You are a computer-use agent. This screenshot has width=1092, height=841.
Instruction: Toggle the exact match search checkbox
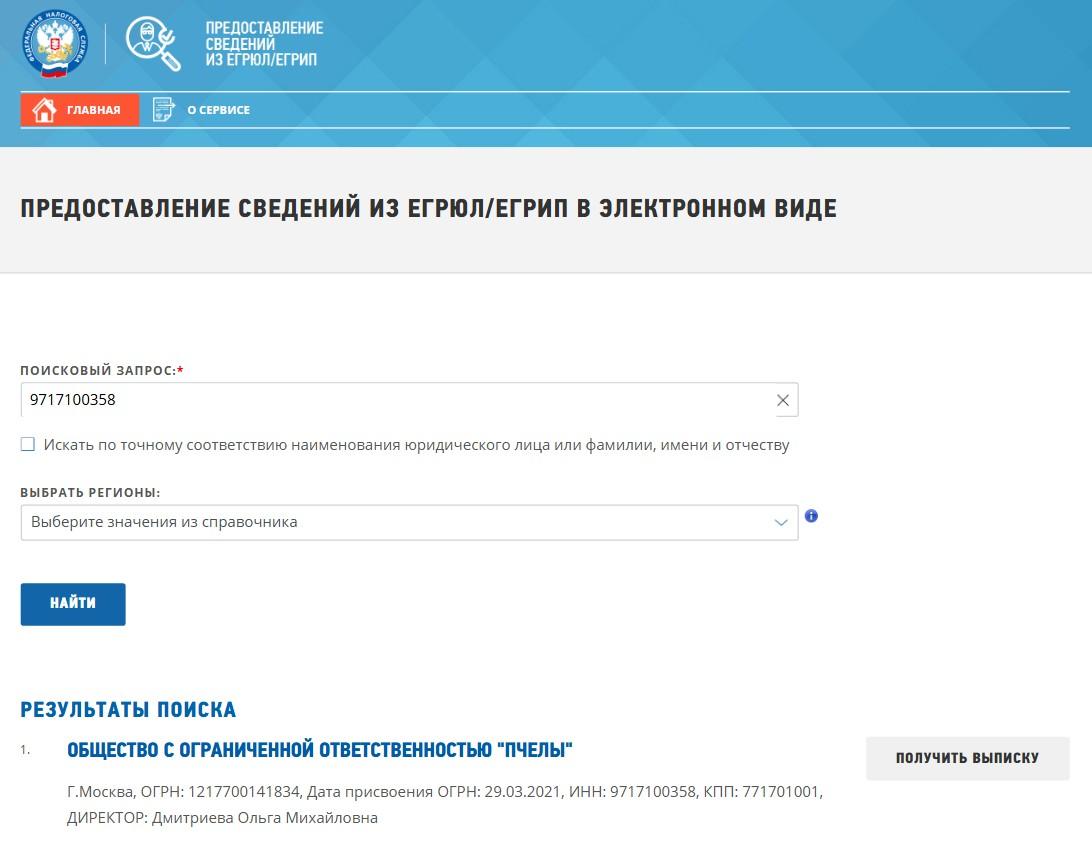point(28,445)
